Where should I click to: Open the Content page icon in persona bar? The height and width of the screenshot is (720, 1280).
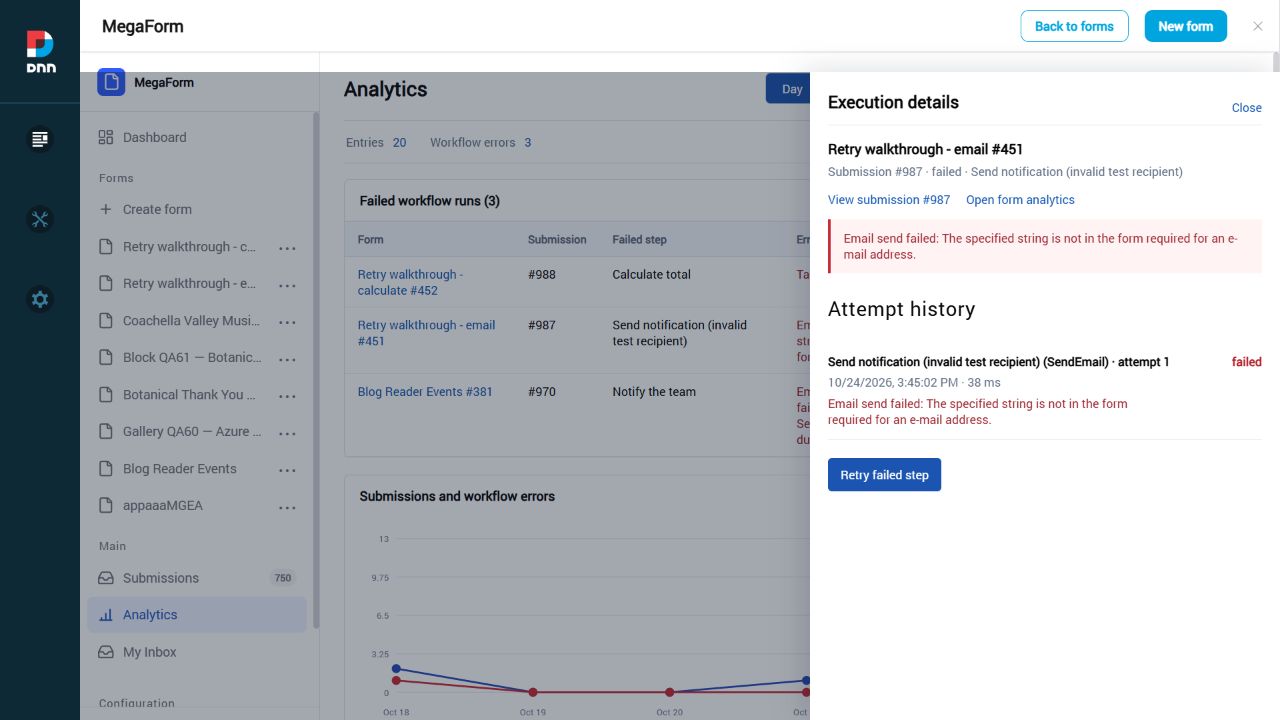(40, 139)
